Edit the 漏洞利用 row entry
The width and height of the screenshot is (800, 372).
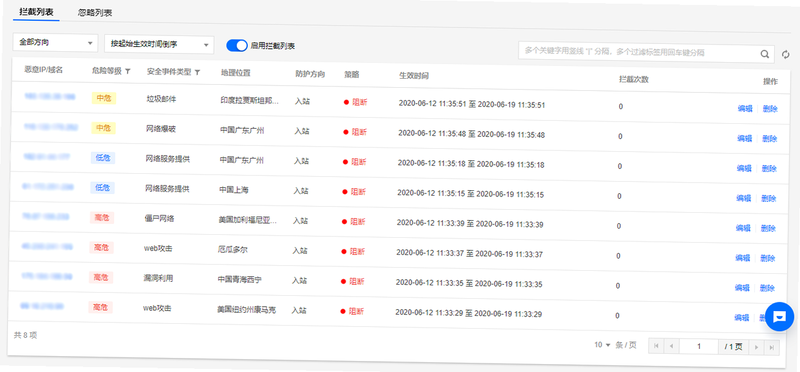(x=742, y=288)
